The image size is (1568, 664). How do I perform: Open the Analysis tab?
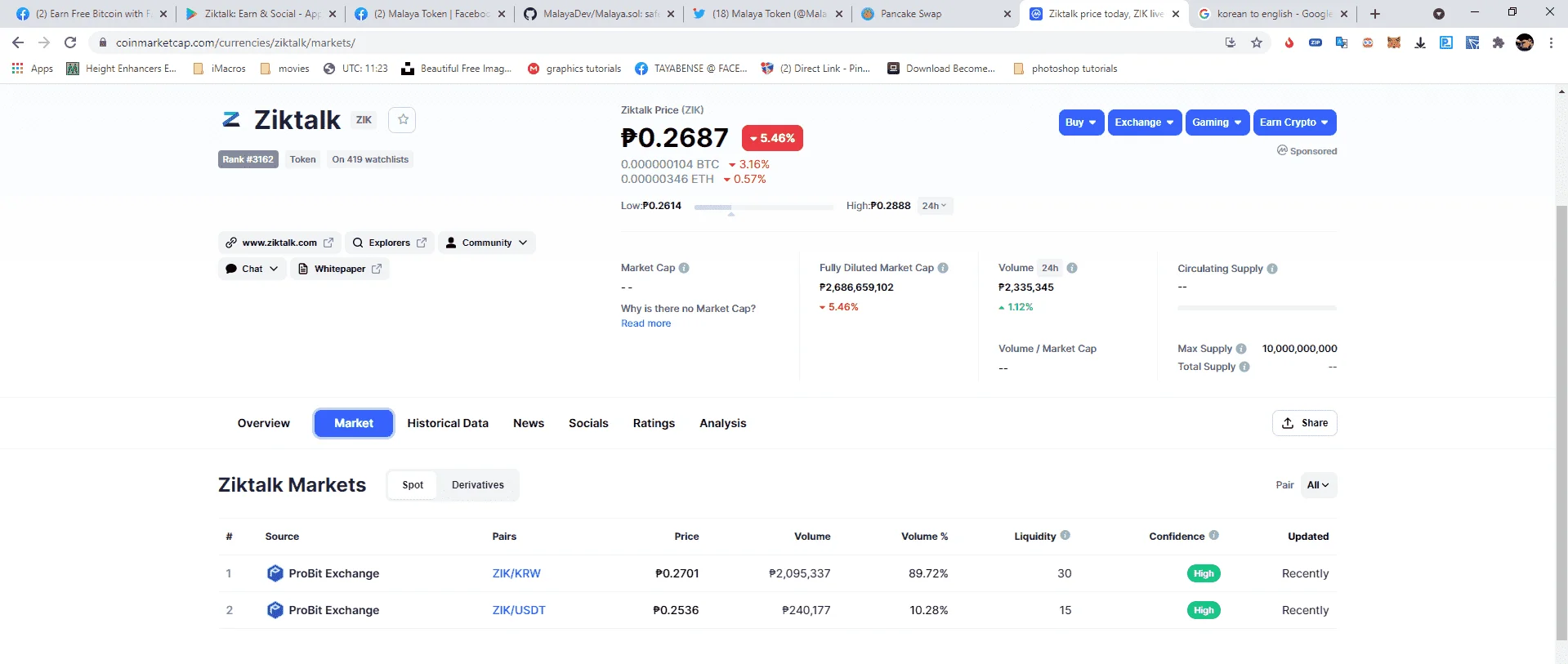point(723,423)
